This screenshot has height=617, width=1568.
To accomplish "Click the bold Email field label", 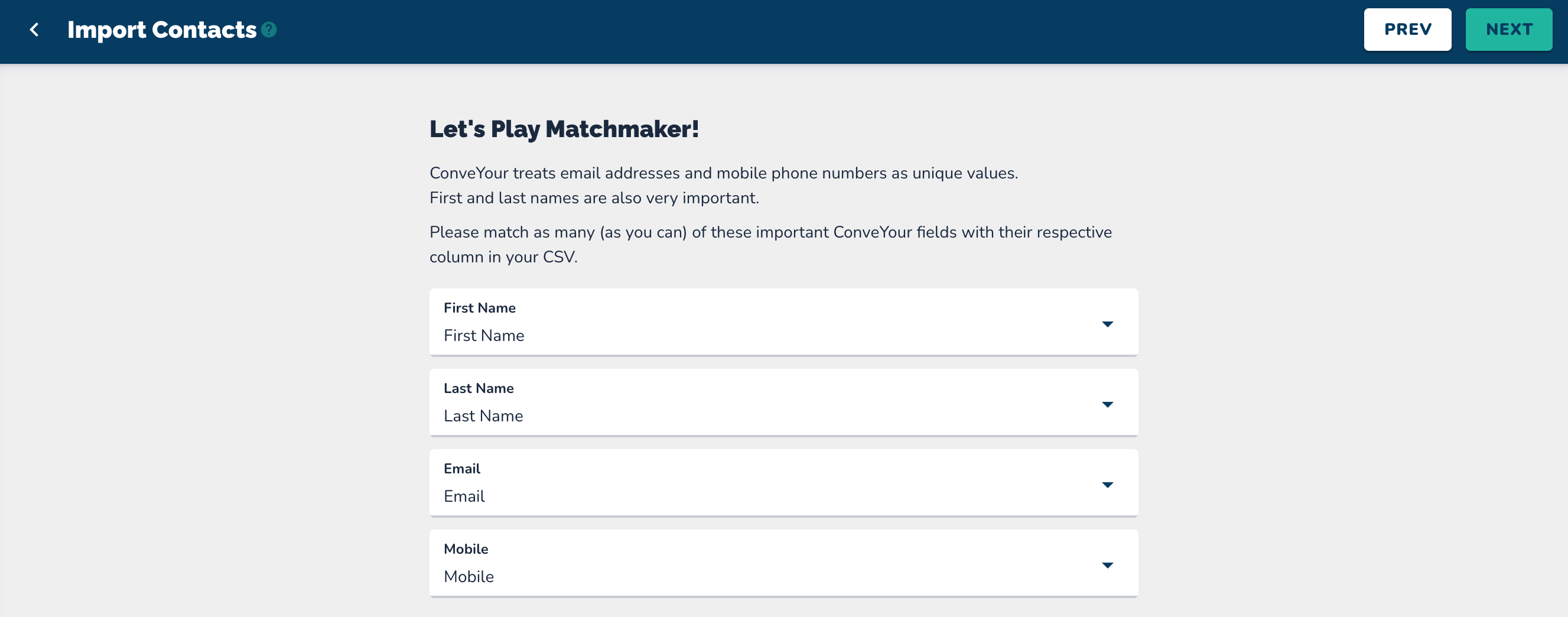I will pos(461,469).
